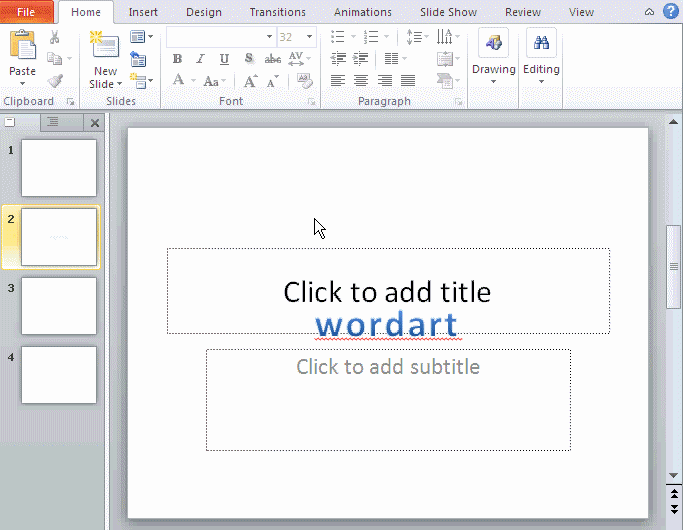Go to next slide double-arrow button
The image size is (683, 530).
[674, 509]
